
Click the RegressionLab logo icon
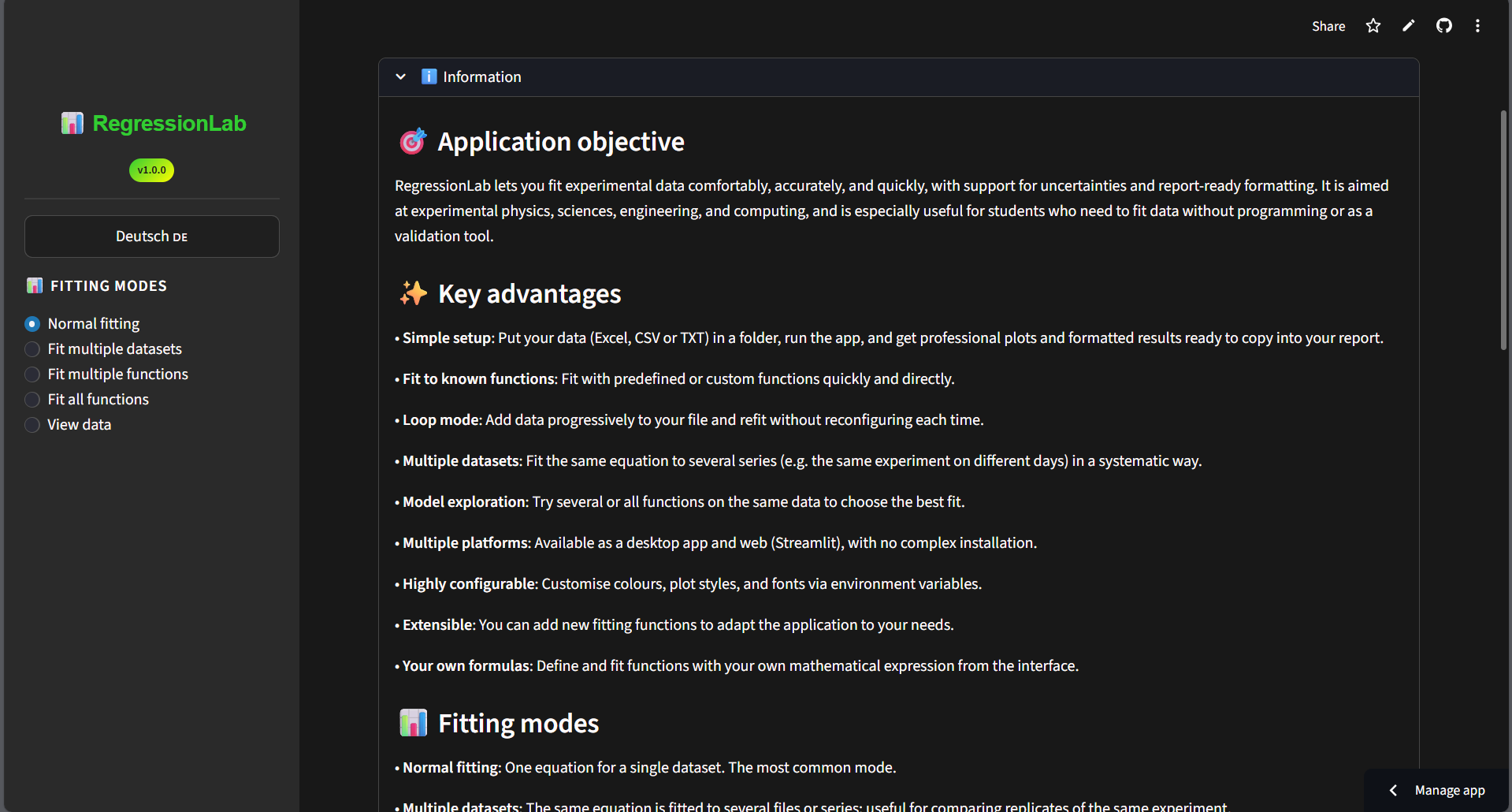[x=72, y=123]
